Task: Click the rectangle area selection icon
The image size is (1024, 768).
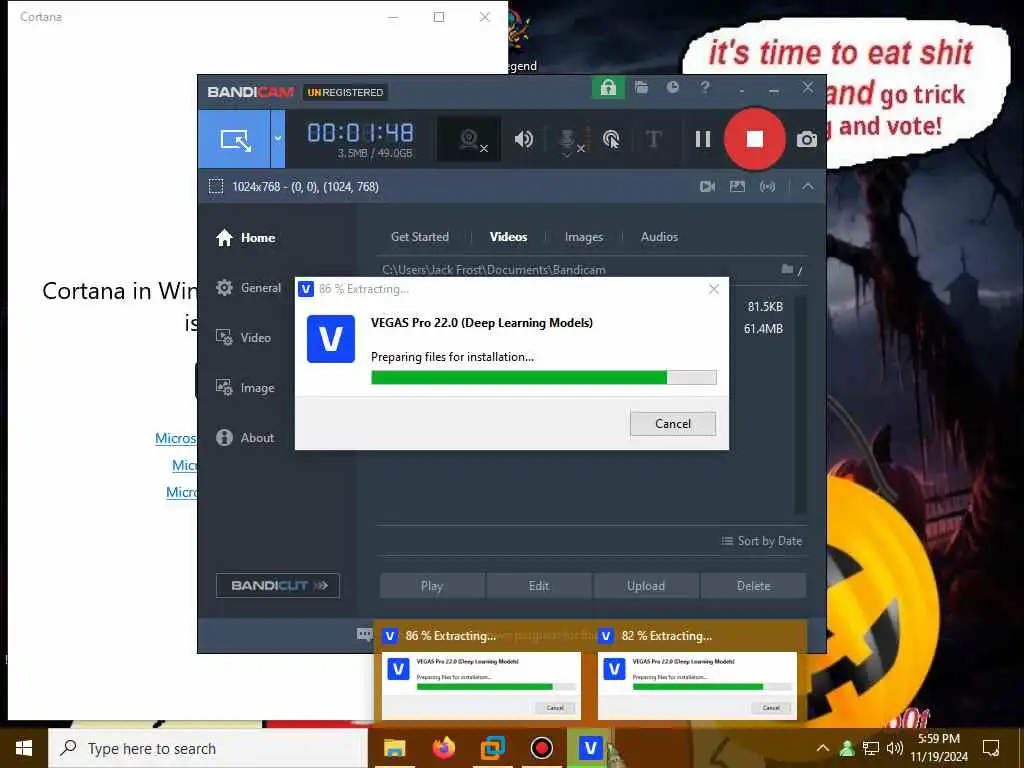Action: (216, 187)
